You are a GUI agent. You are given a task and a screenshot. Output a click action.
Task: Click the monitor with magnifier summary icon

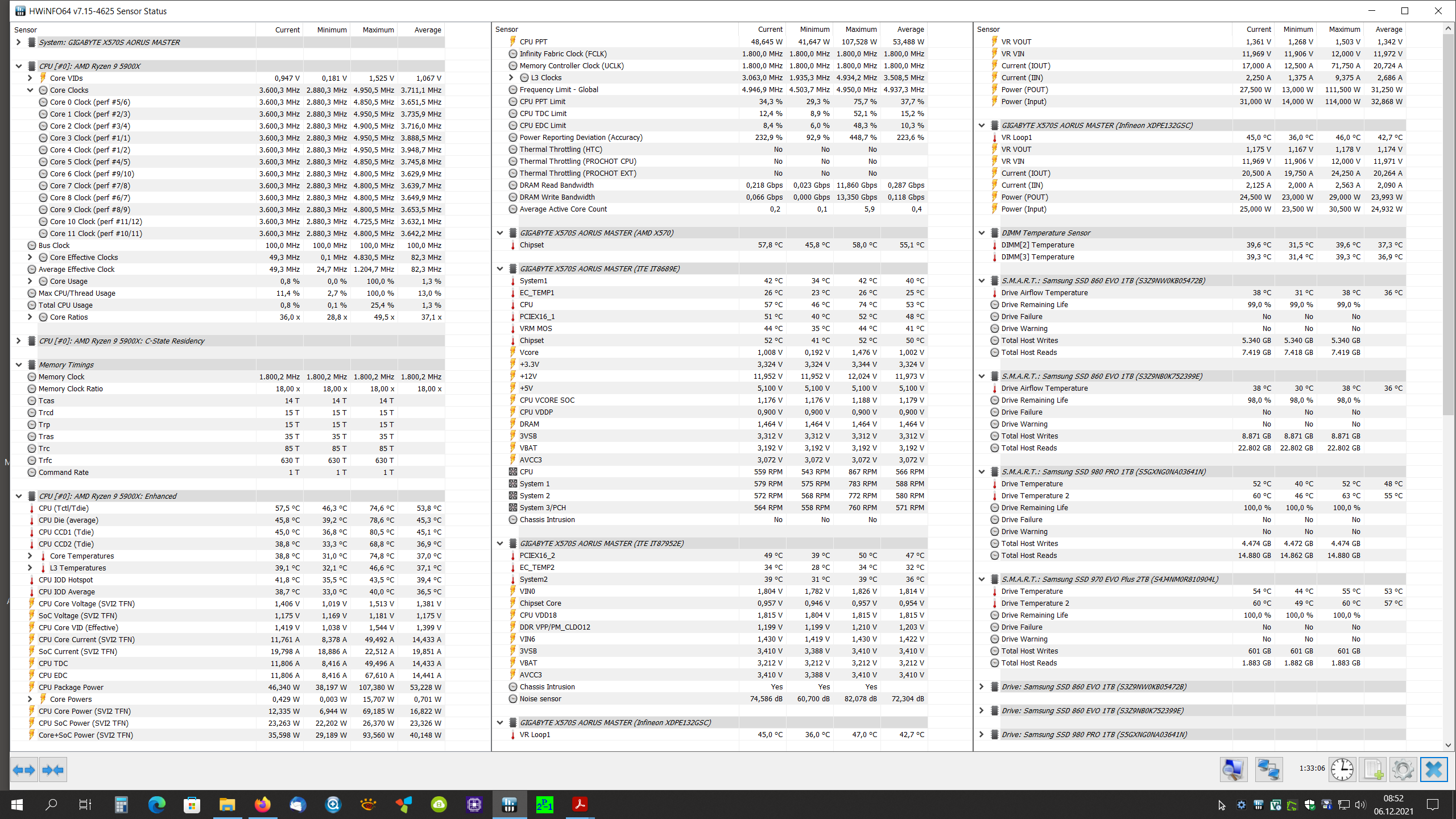(1233, 770)
